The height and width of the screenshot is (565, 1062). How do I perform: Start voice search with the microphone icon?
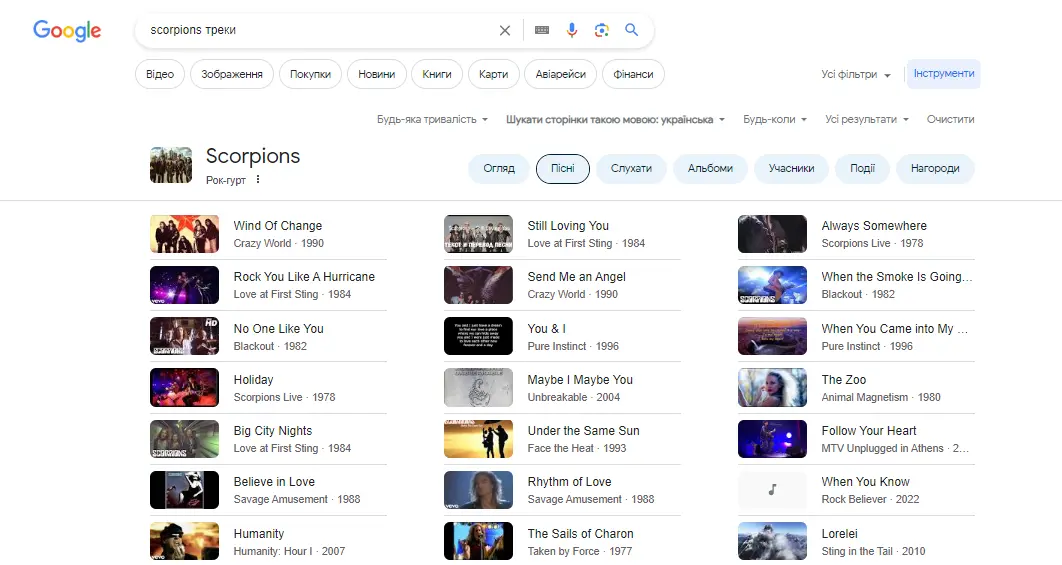(572, 30)
